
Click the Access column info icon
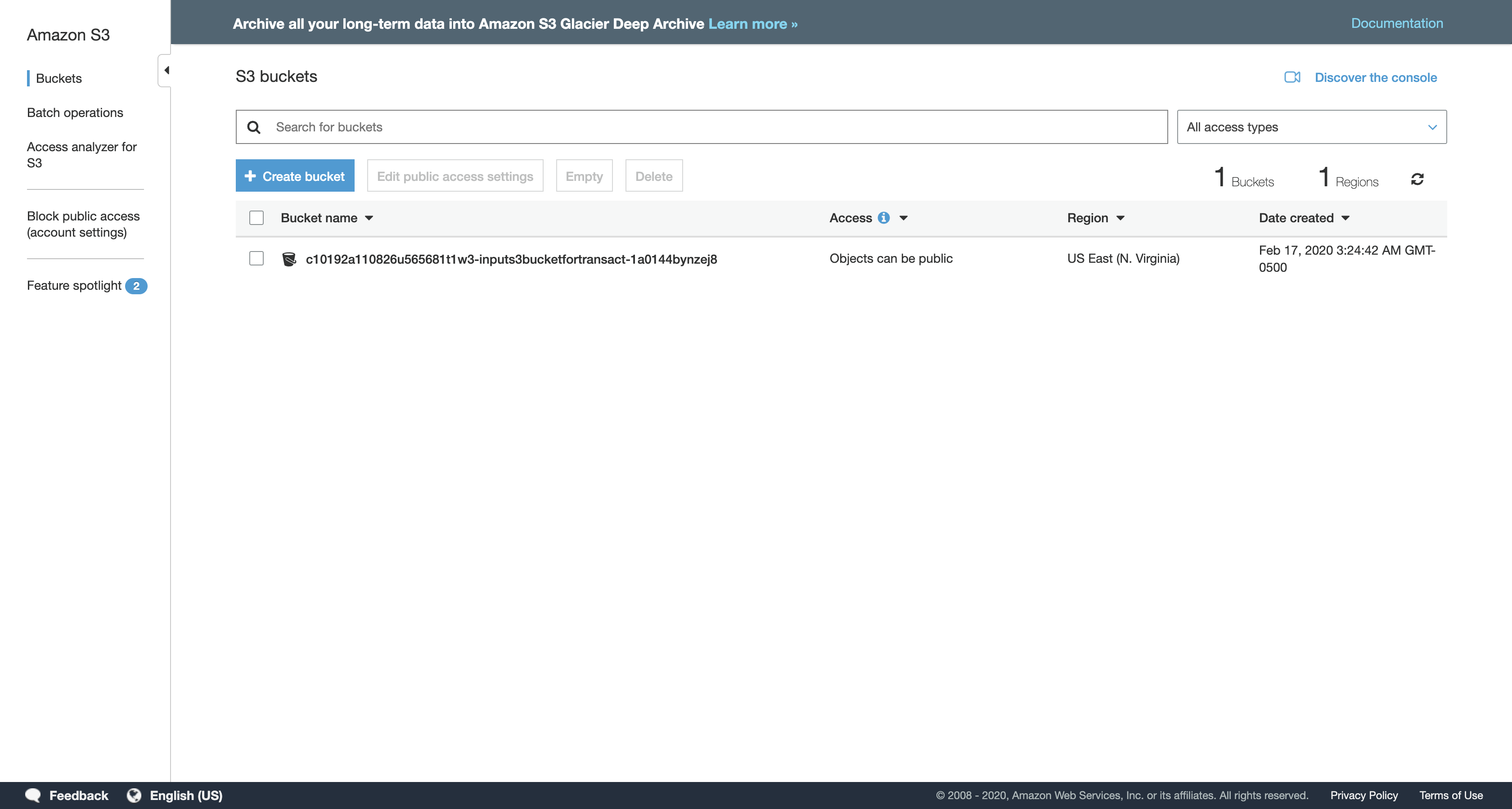click(x=883, y=218)
